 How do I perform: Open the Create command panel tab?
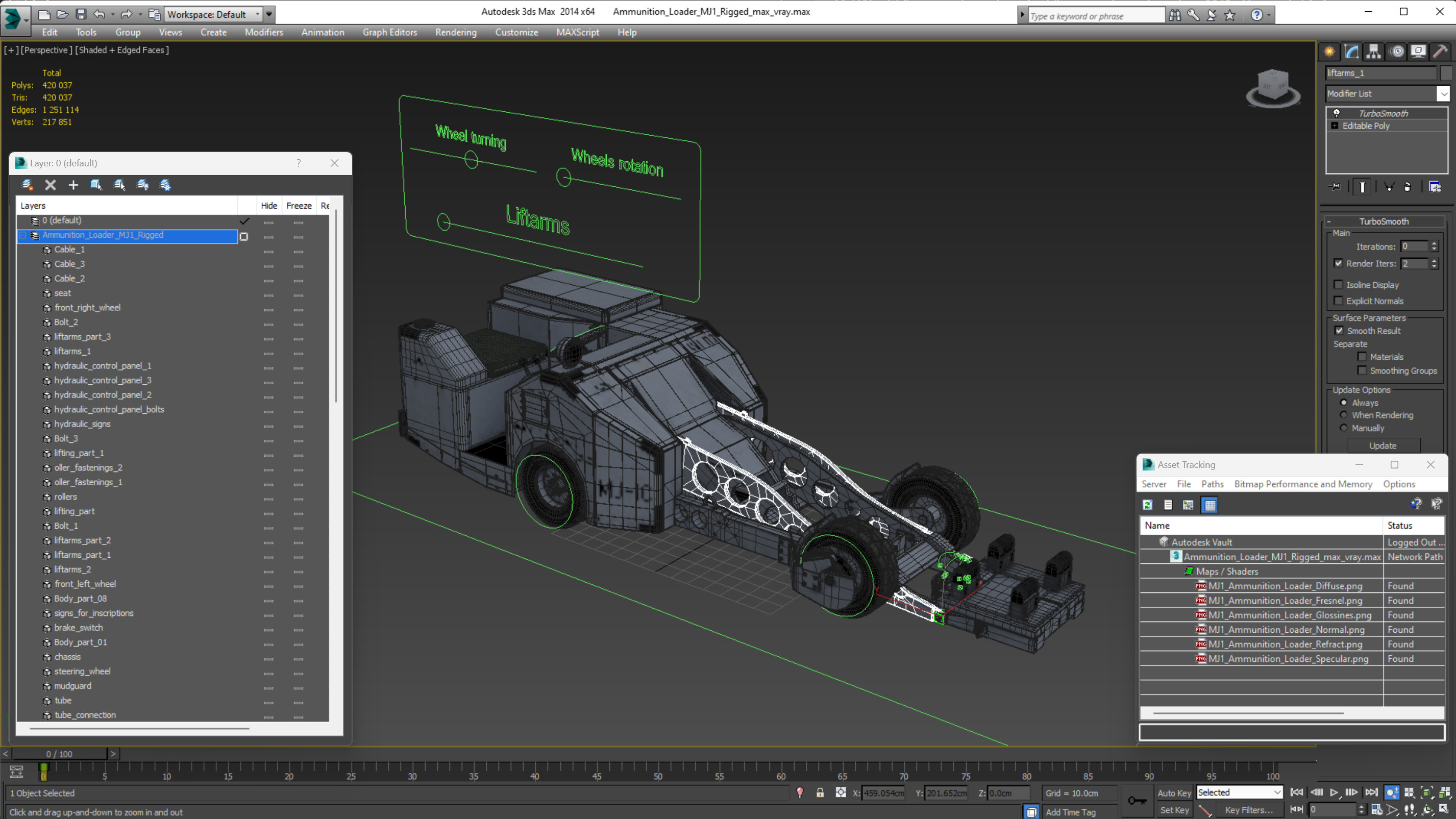click(x=1329, y=52)
